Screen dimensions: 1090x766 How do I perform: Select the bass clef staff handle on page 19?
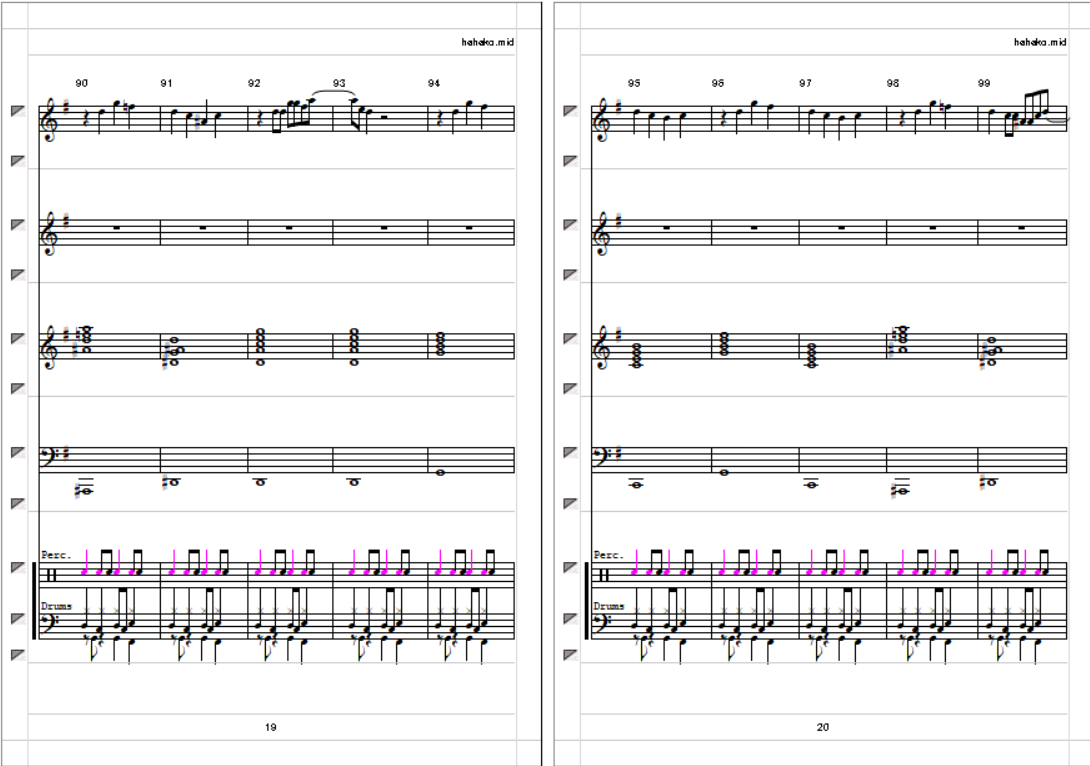18,453
